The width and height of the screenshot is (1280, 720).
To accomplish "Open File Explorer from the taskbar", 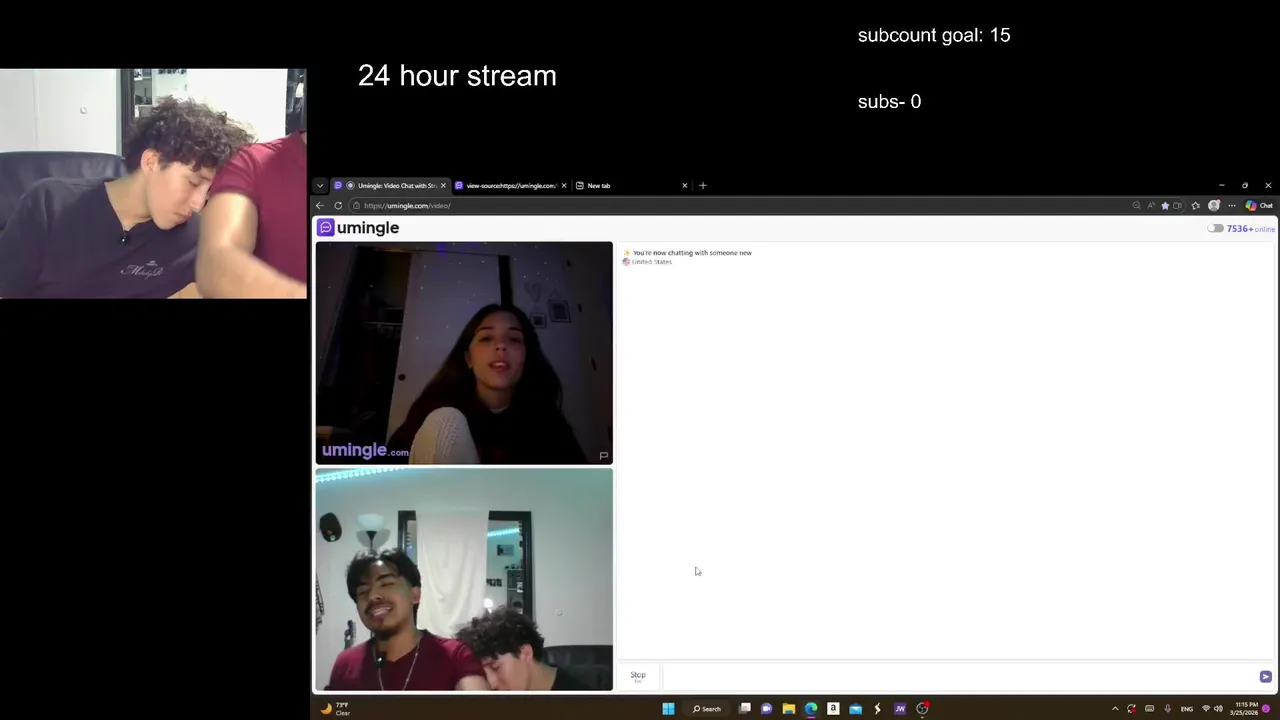I will [x=788, y=709].
